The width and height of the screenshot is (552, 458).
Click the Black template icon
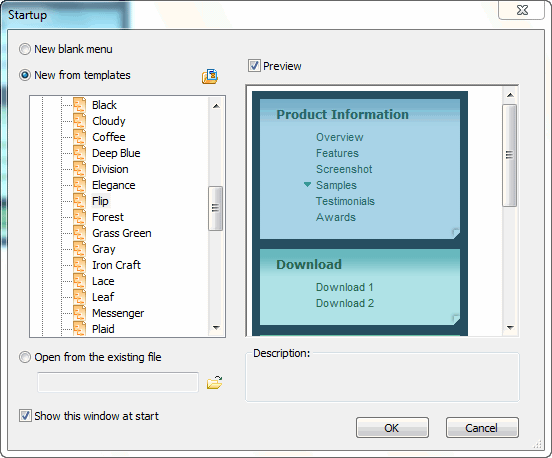[79, 105]
